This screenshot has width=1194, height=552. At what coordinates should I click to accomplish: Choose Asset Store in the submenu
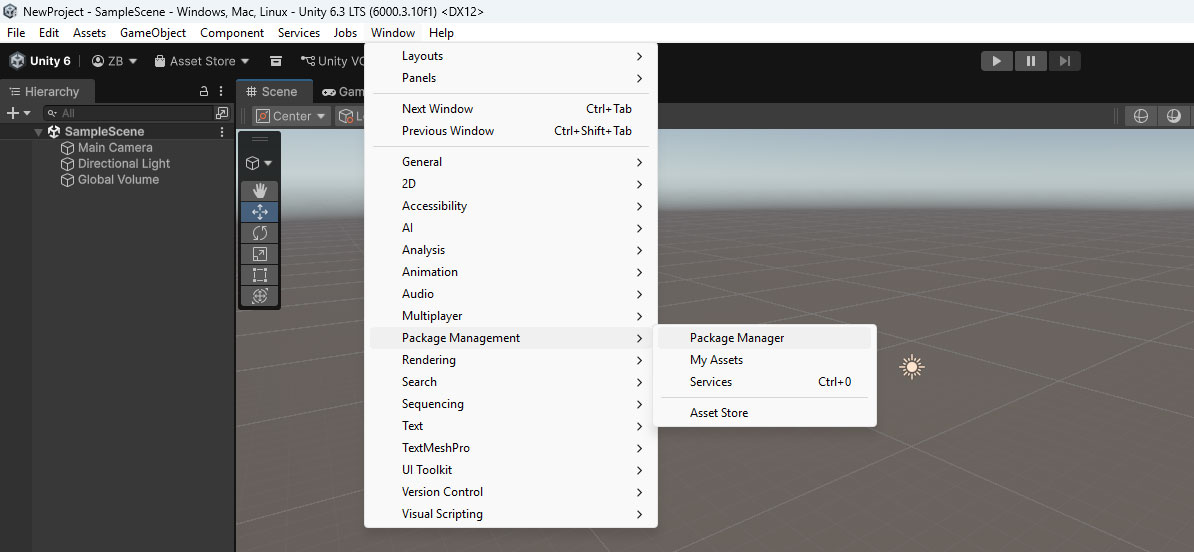pos(765,413)
